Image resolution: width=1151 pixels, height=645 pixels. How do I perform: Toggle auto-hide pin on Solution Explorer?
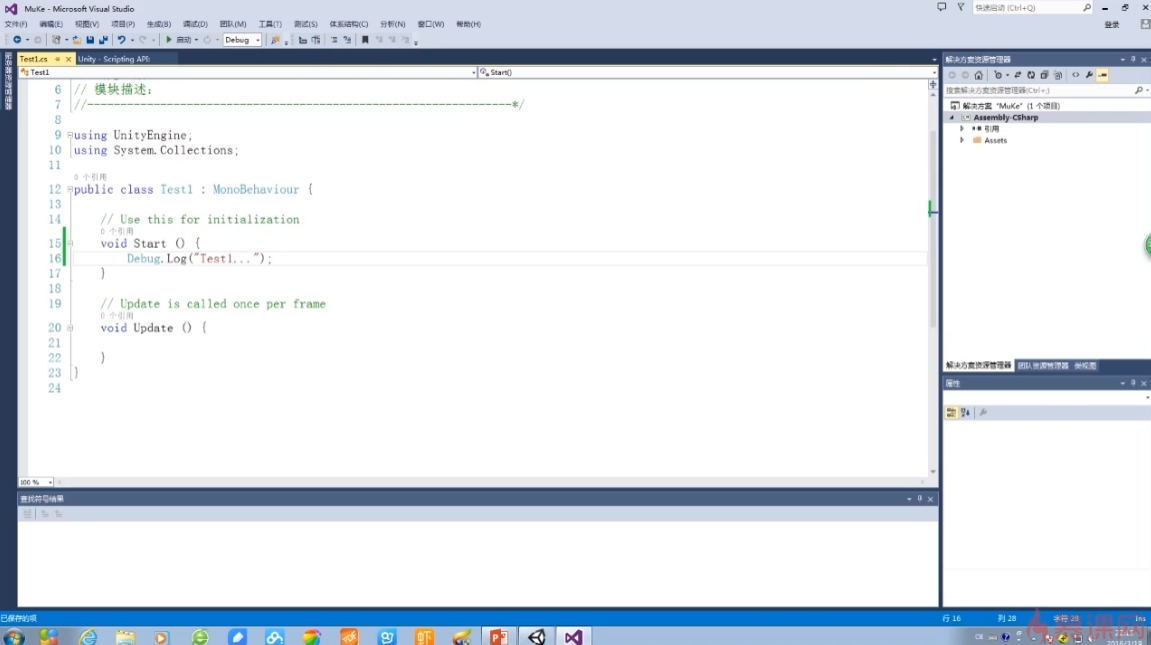(x=1133, y=59)
